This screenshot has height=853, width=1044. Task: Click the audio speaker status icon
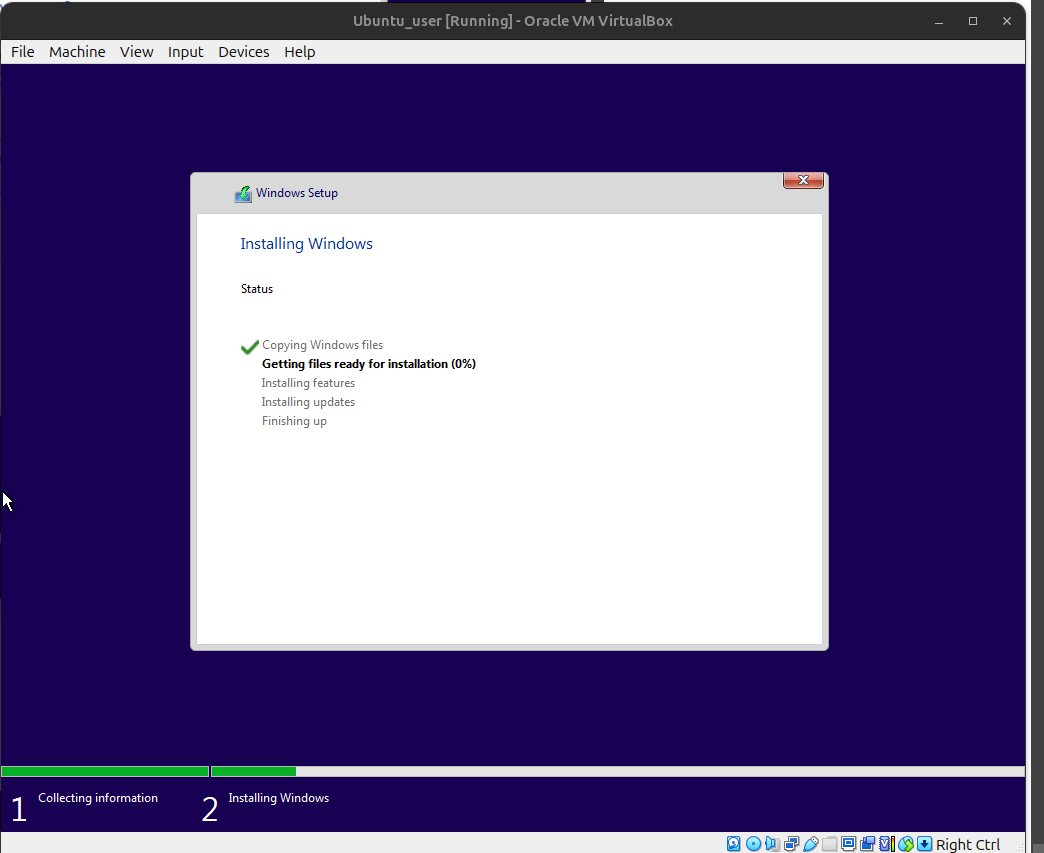772,844
